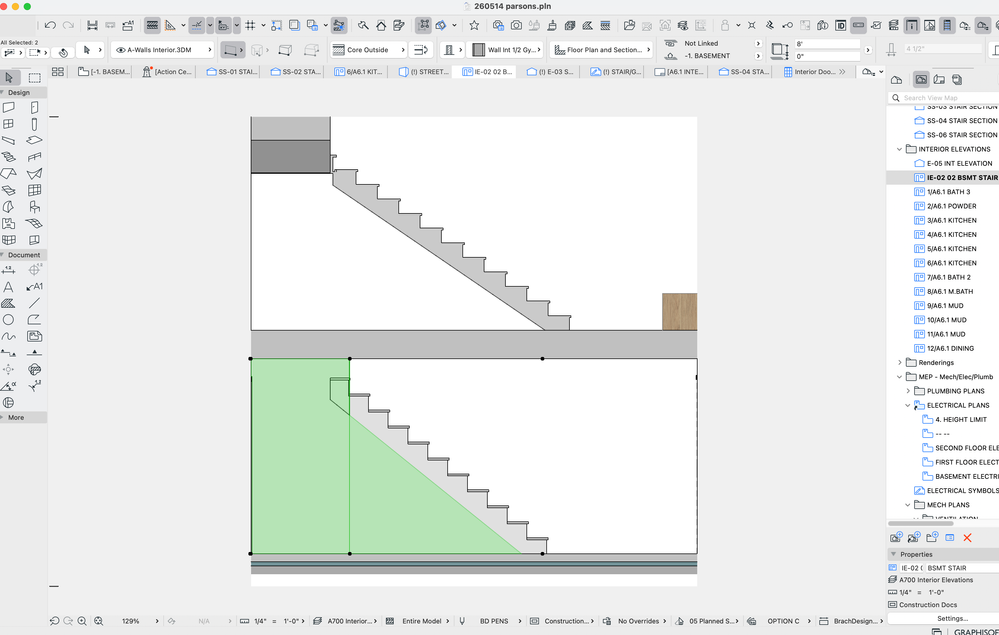Expand the Renderings folder
Image resolution: width=999 pixels, height=635 pixels.
900,362
